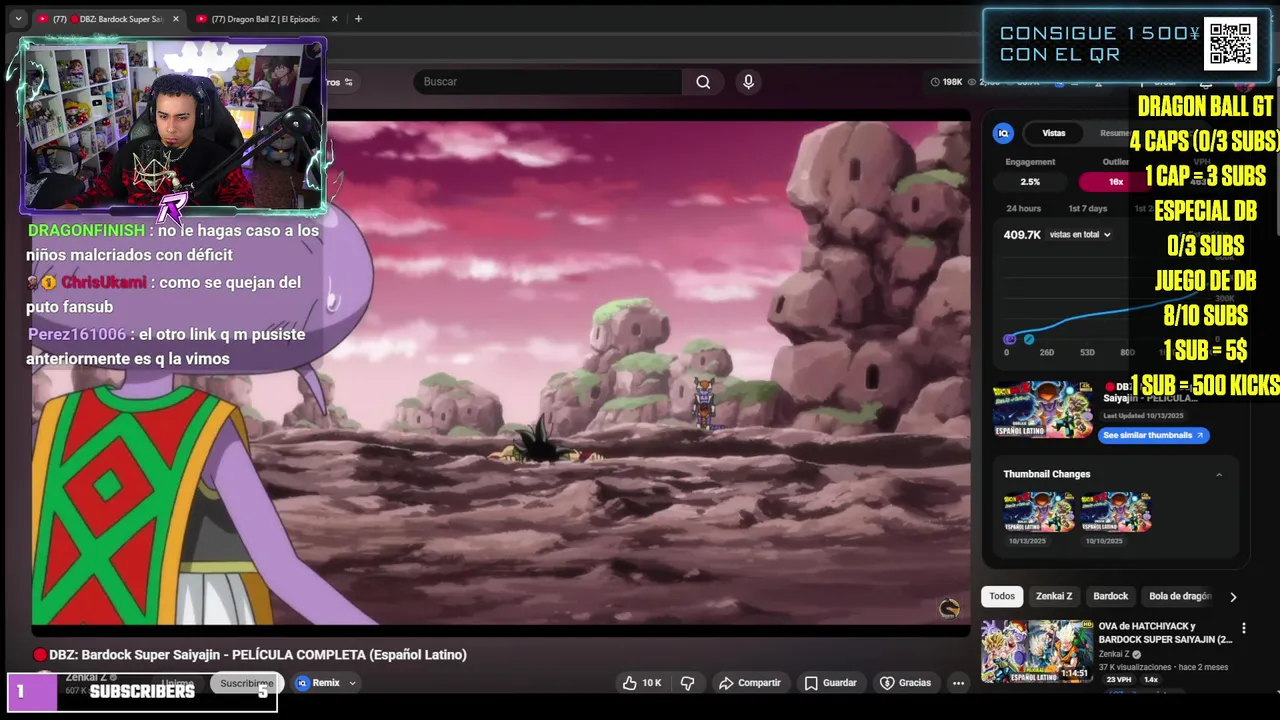The height and width of the screenshot is (720, 1280).
Task: Click the Compartir share button
Action: (x=749, y=683)
